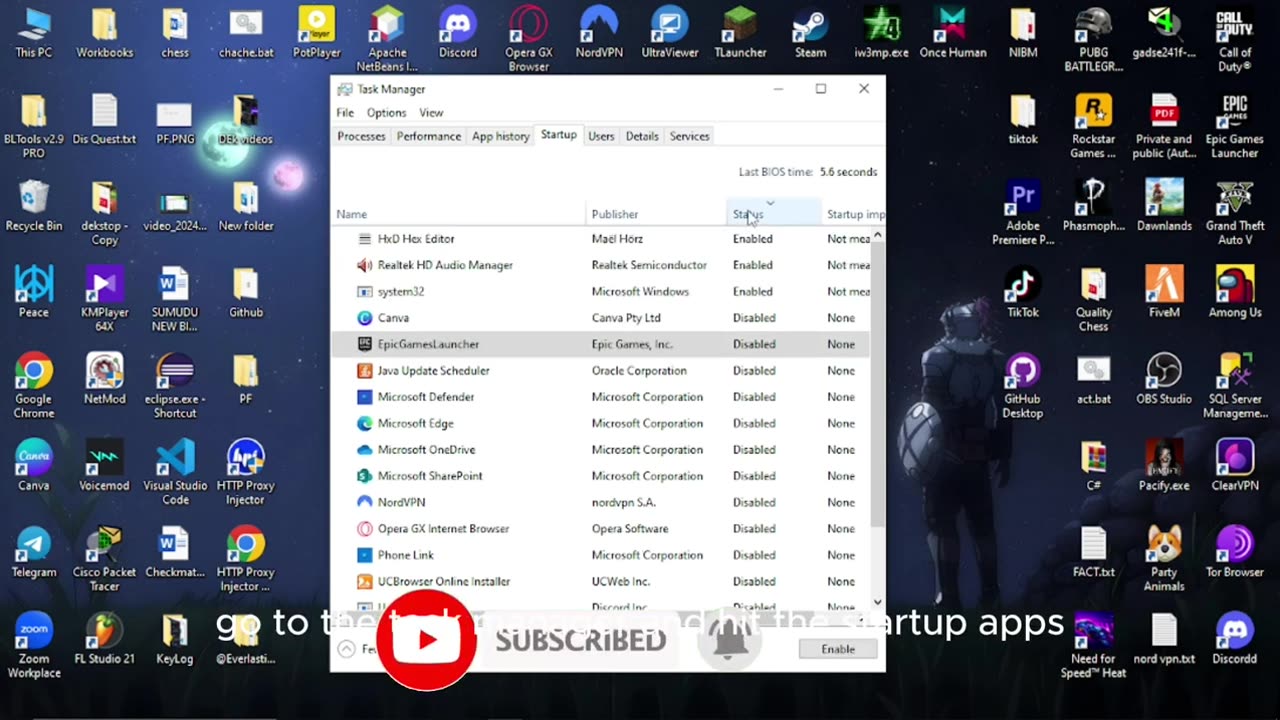Launch Discord from the top row
1280x720 pixels.
point(457,32)
